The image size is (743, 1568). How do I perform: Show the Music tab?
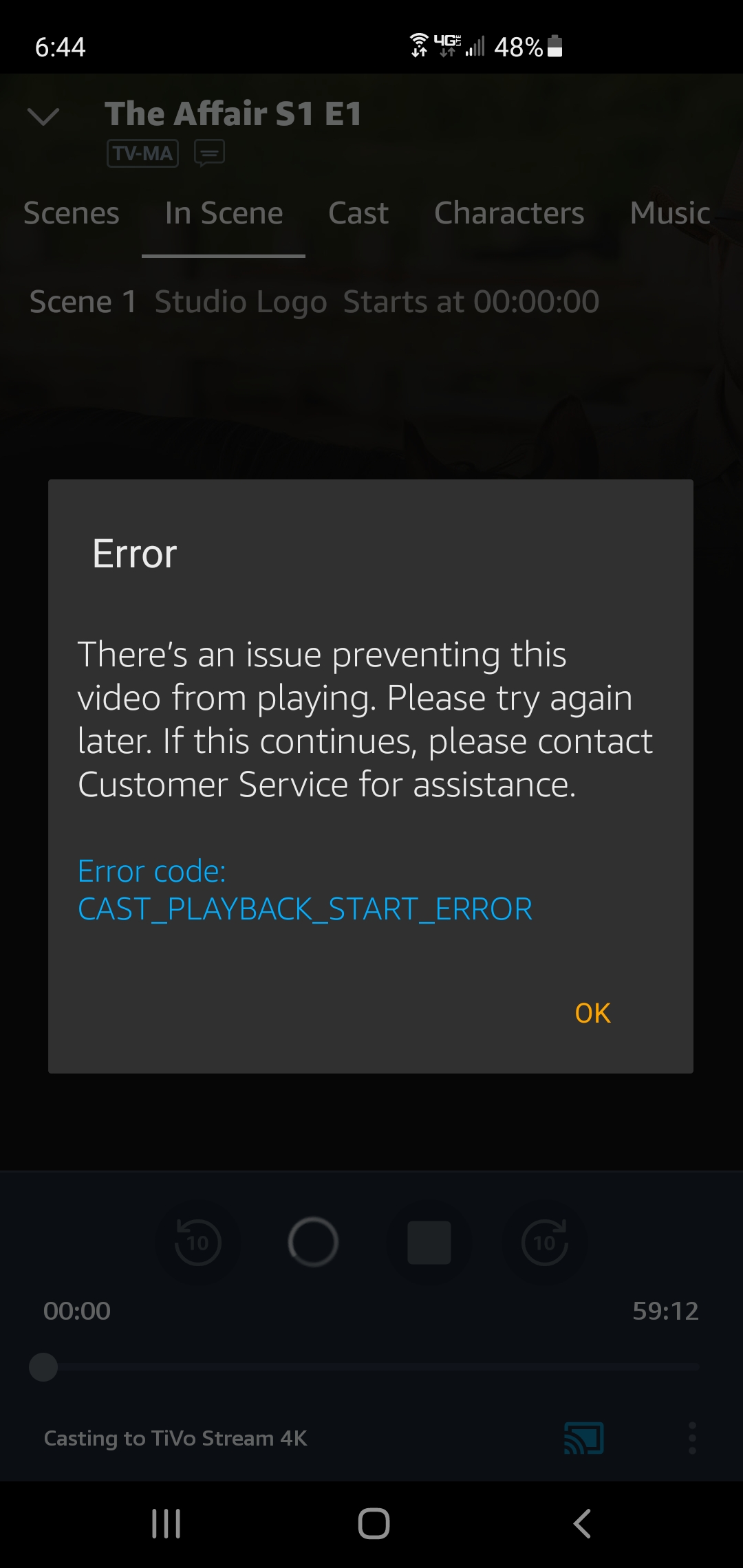coord(670,213)
